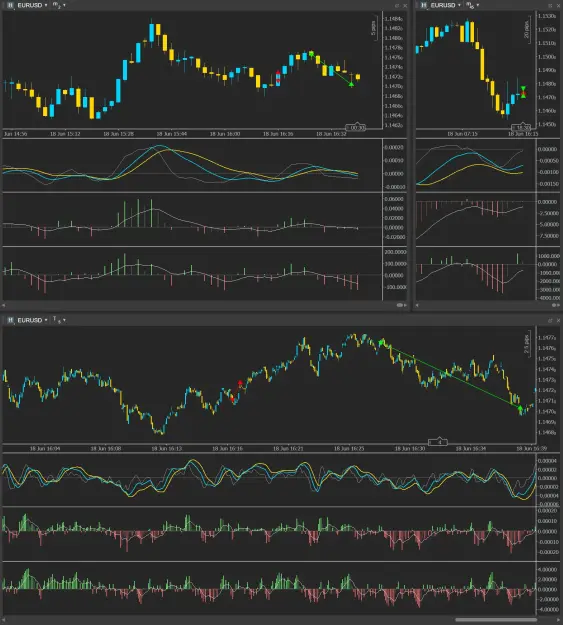Image resolution: width=563 pixels, height=625 pixels.
Task: Select red arrow marker on t5 tick chart
Action: [x=240, y=383]
